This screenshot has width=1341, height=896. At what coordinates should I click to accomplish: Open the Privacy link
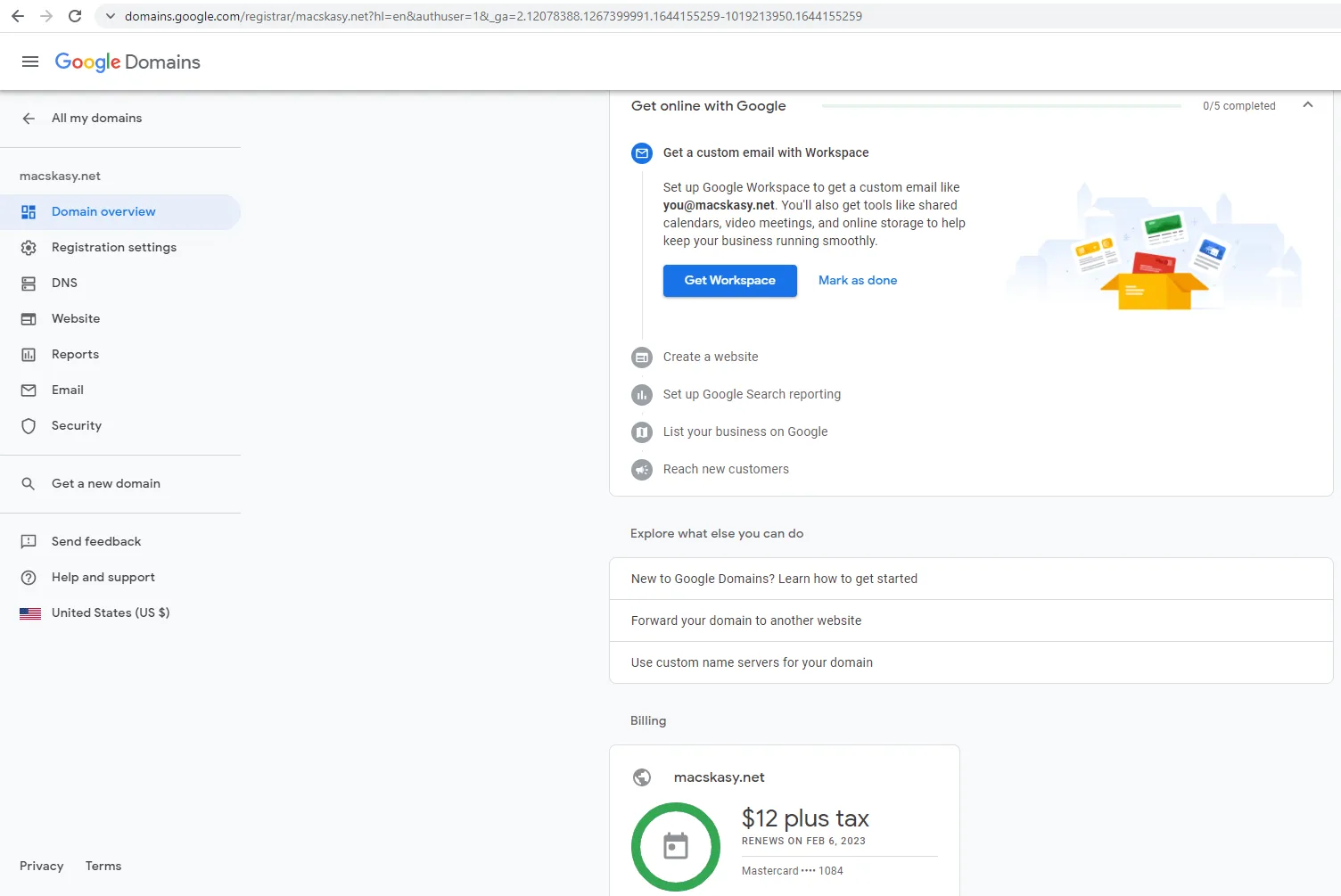coord(42,866)
